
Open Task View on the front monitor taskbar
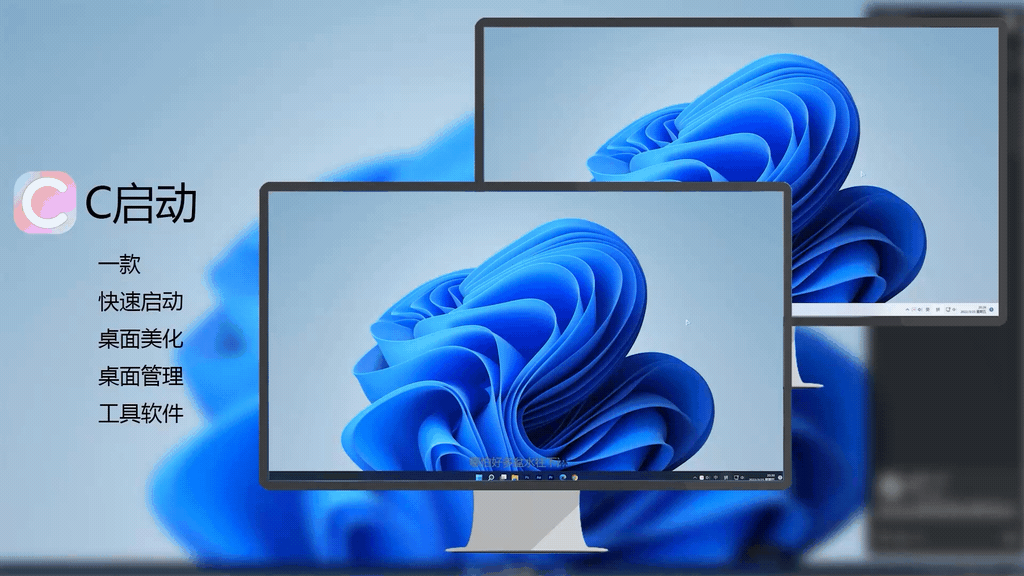click(x=503, y=478)
